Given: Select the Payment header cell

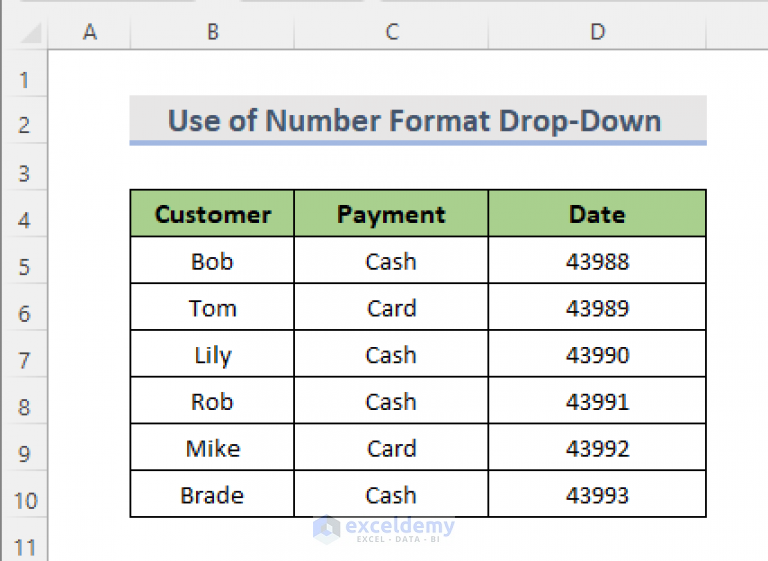Looking at the screenshot, I should click(x=391, y=214).
